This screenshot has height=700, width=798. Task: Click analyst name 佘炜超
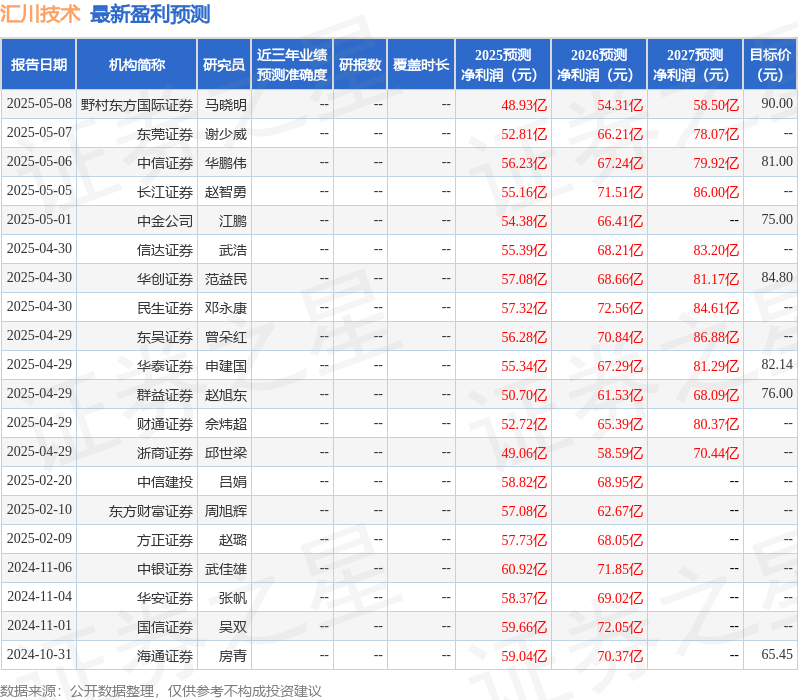point(225,425)
